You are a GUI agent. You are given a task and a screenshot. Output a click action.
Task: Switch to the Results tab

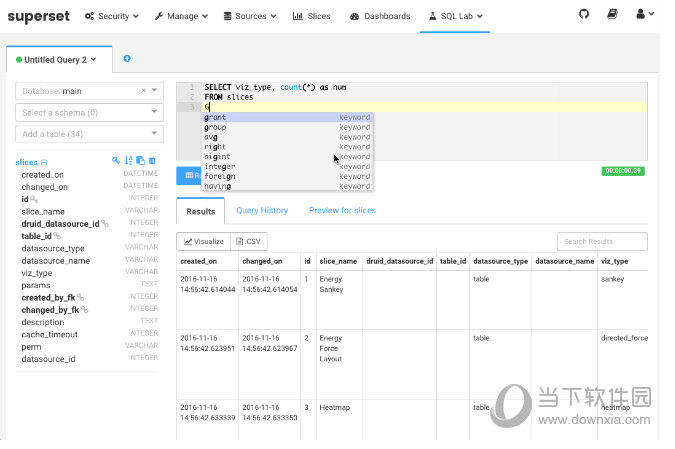[201, 211]
